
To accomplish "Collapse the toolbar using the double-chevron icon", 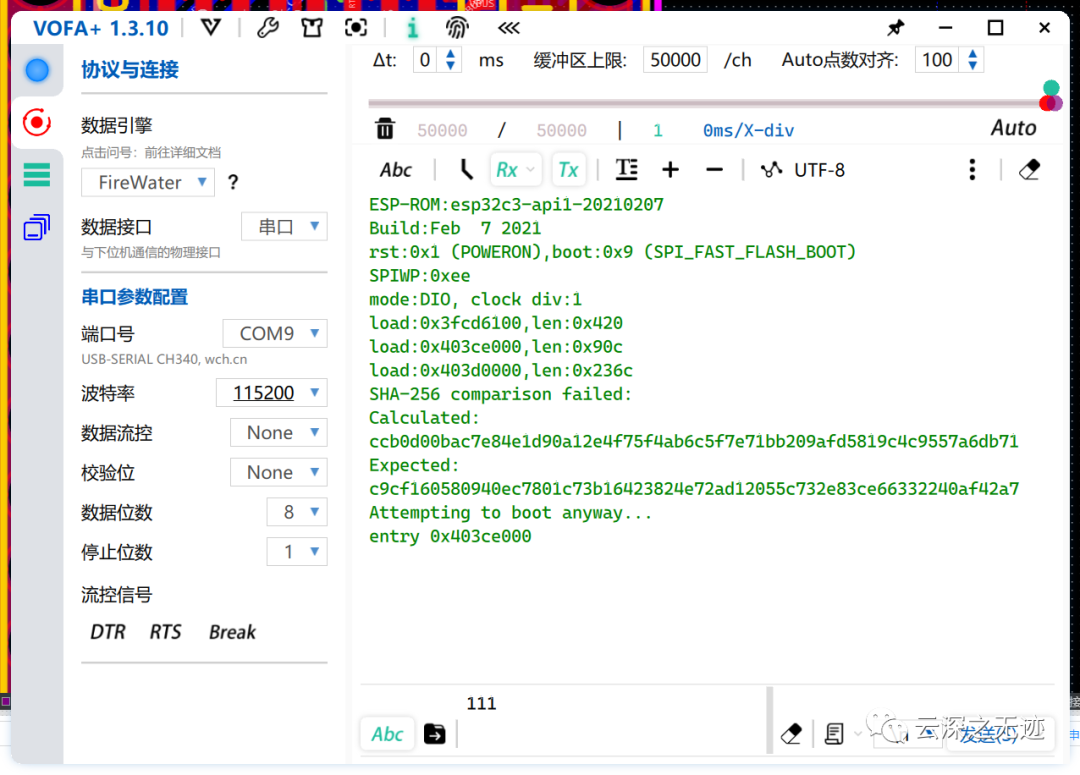I will 507,27.
